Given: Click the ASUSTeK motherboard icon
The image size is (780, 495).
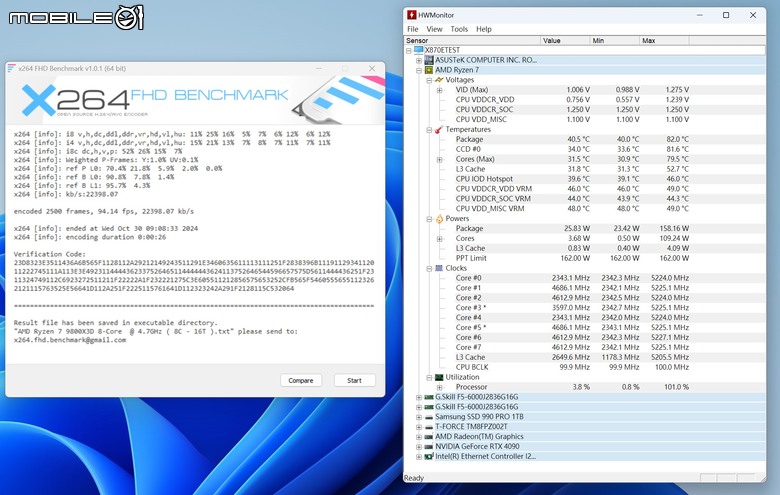Looking at the screenshot, I should point(429,60).
